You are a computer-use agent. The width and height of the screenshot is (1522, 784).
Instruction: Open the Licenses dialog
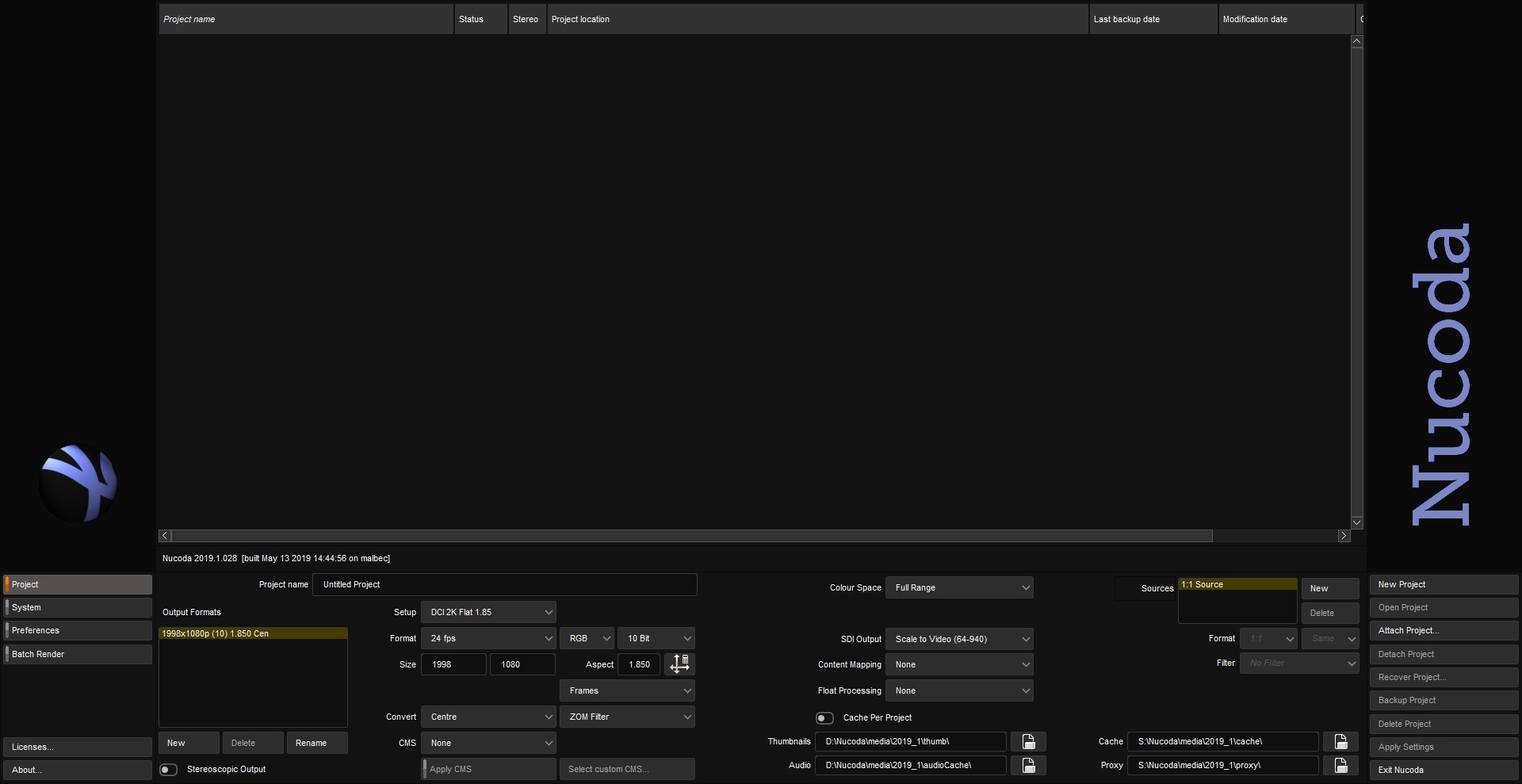point(78,747)
